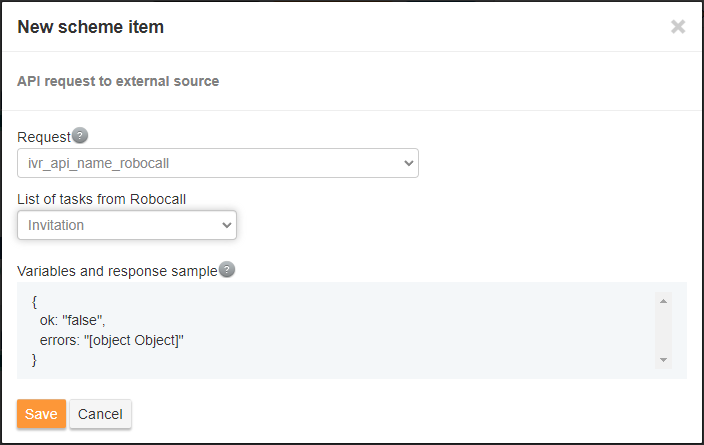
Task: Click the API request to external source heading
Action: click(x=118, y=81)
